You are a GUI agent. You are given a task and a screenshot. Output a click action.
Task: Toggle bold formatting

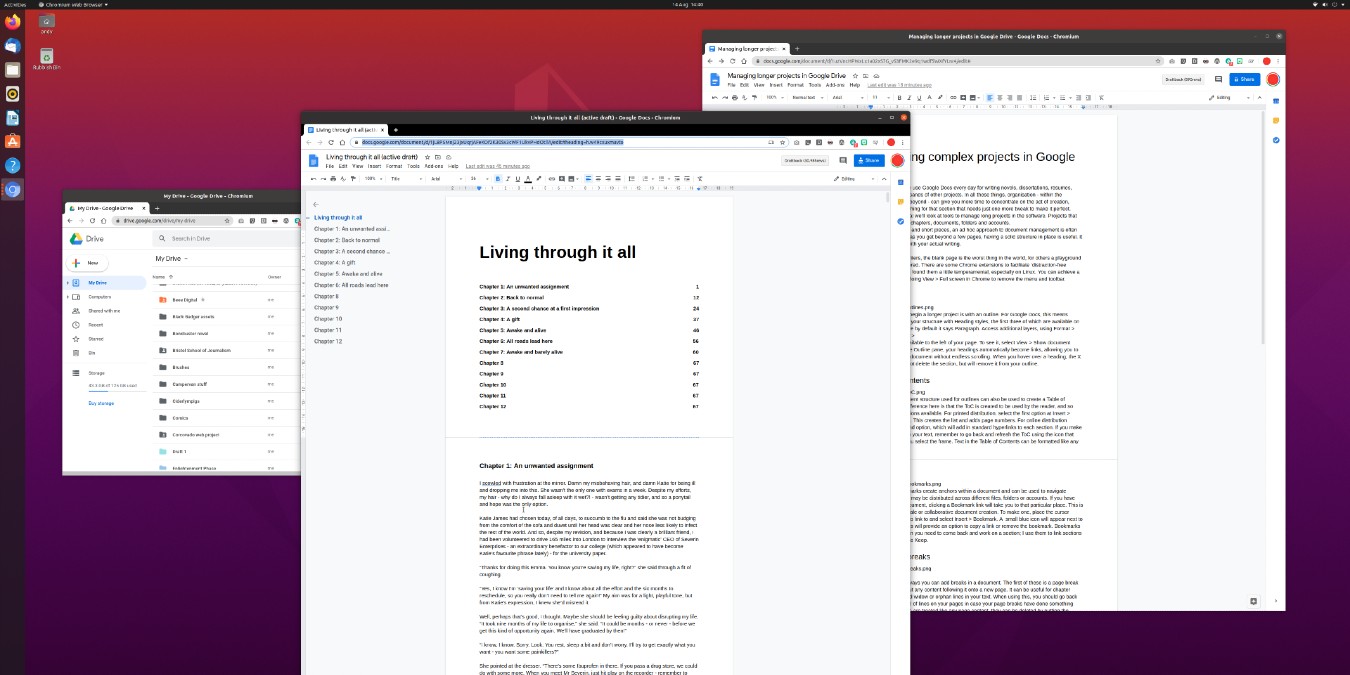click(x=498, y=179)
